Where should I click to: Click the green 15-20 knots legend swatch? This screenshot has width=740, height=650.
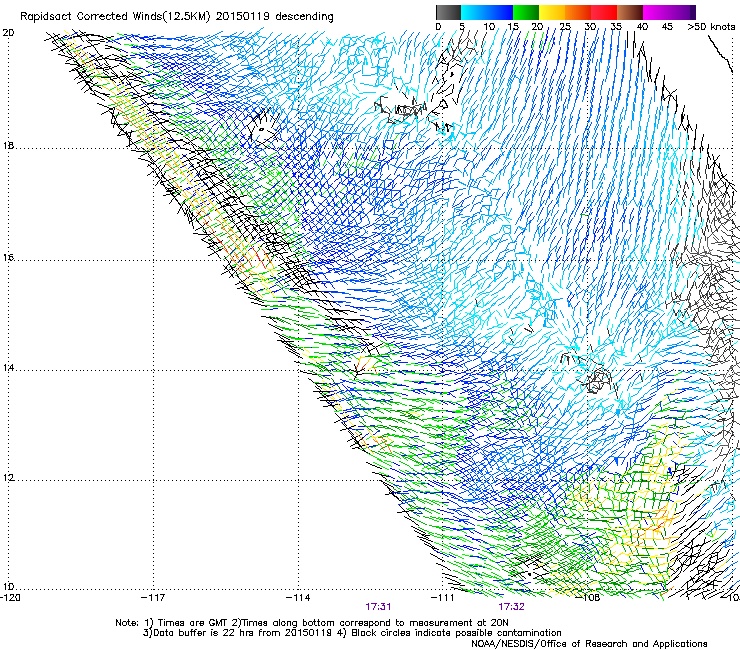526,12
